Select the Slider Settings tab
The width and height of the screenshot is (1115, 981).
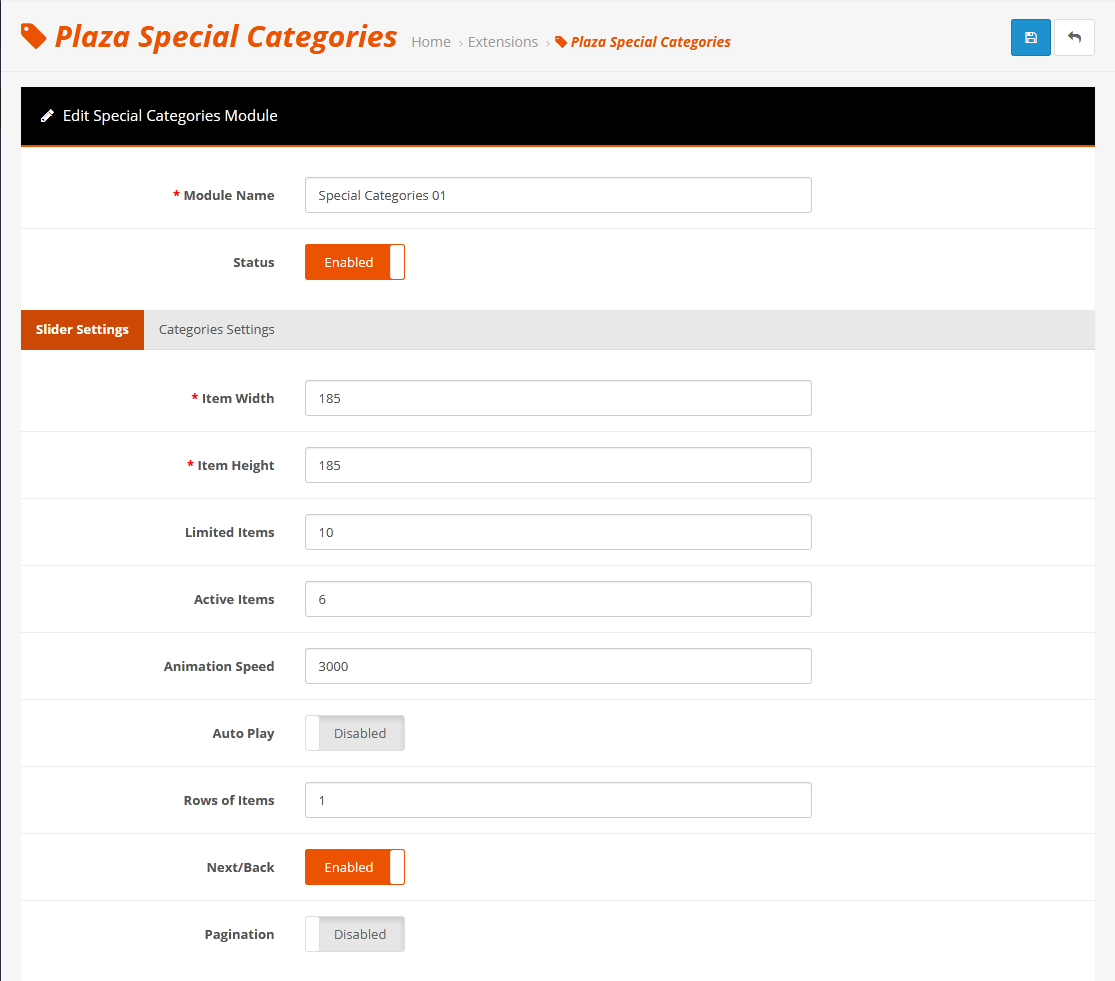82,330
